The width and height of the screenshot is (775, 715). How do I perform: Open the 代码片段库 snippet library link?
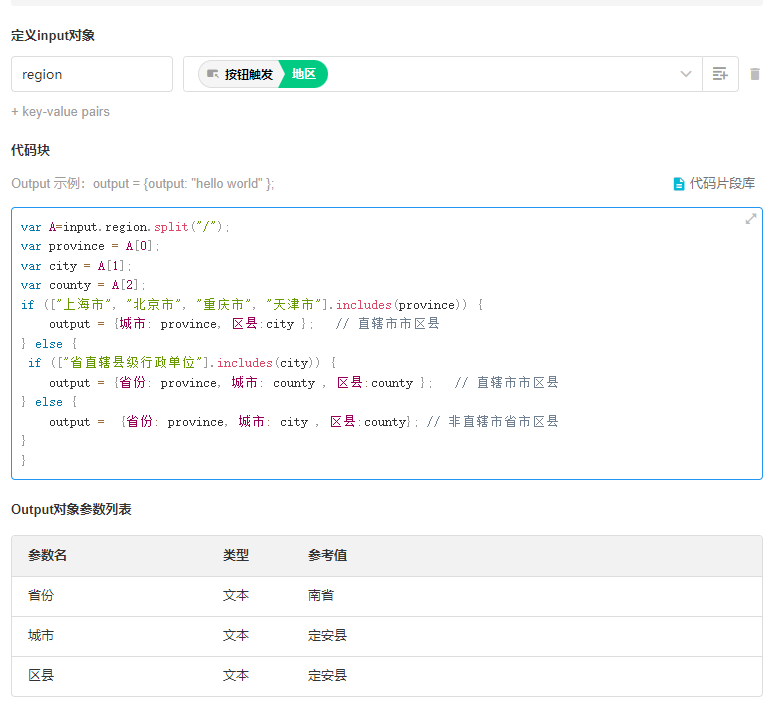(722, 184)
